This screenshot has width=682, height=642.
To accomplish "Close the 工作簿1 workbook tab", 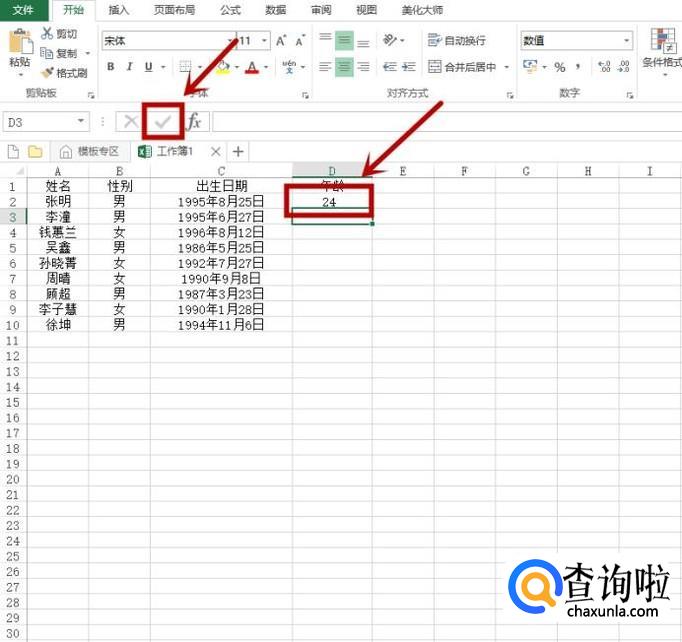I will pos(215,151).
